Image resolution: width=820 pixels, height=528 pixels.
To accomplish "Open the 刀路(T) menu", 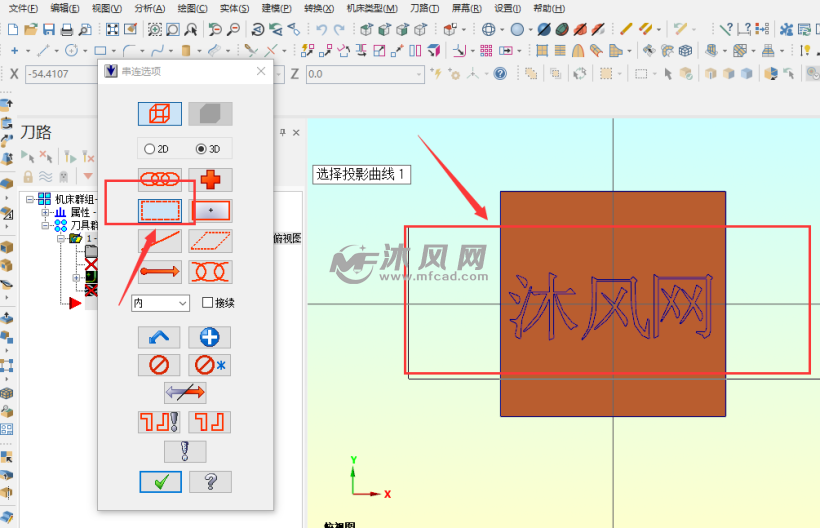I will point(424,8).
